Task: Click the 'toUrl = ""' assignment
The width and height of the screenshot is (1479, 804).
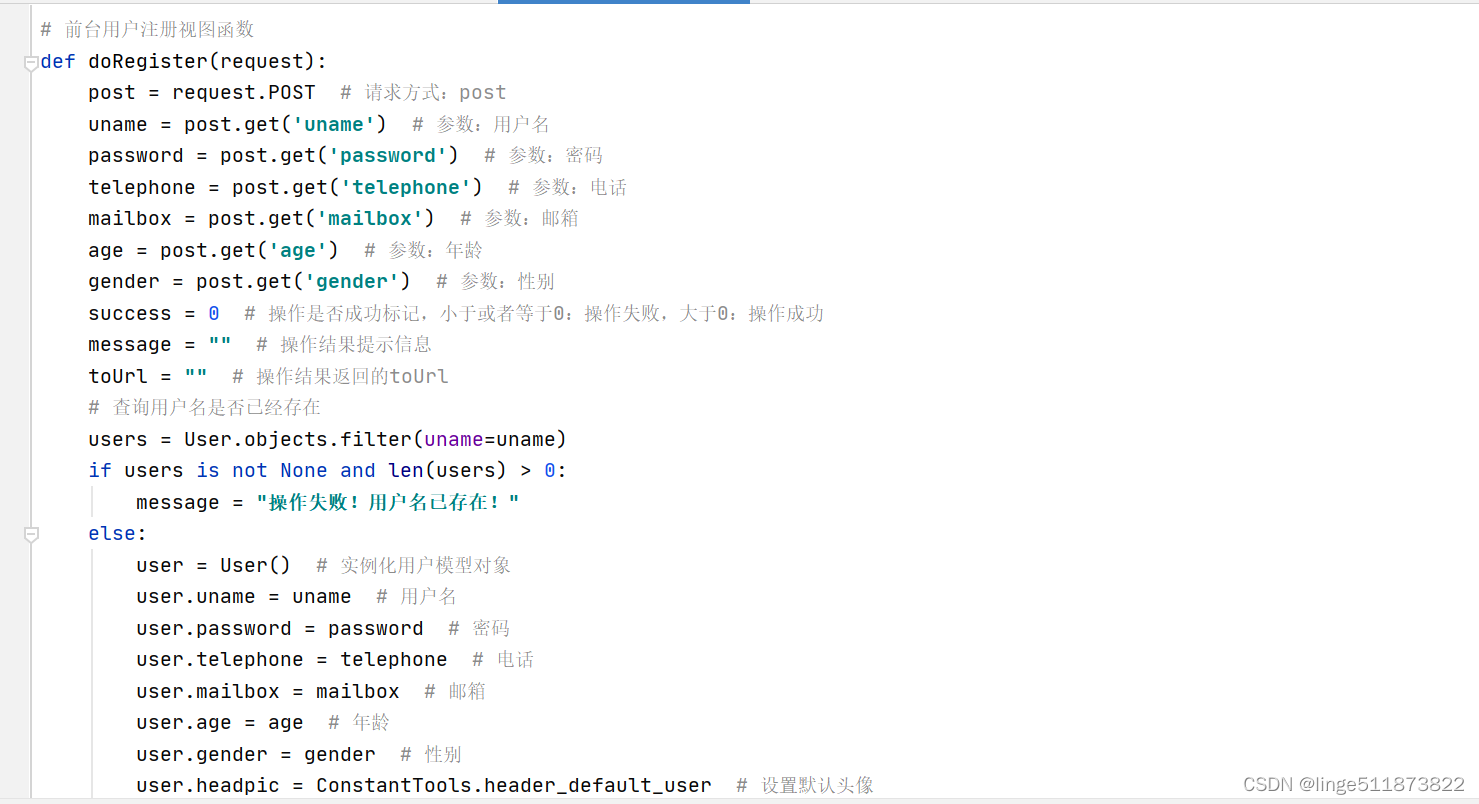Action: [x=148, y=376]
